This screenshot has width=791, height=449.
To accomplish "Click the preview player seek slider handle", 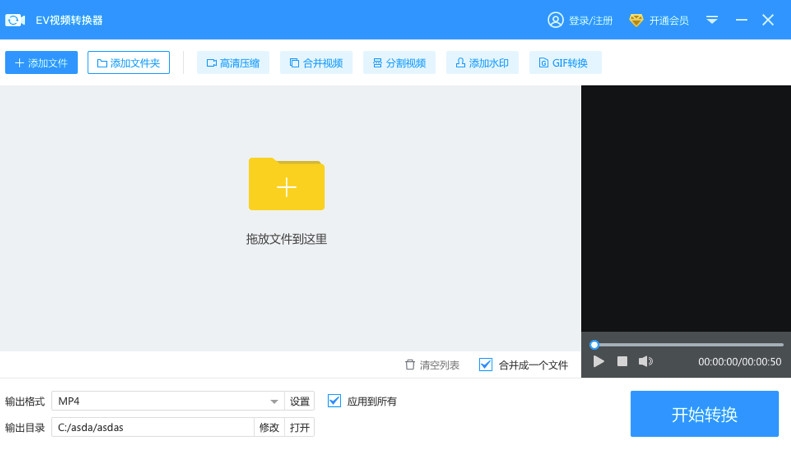I will tap(594, 345).
